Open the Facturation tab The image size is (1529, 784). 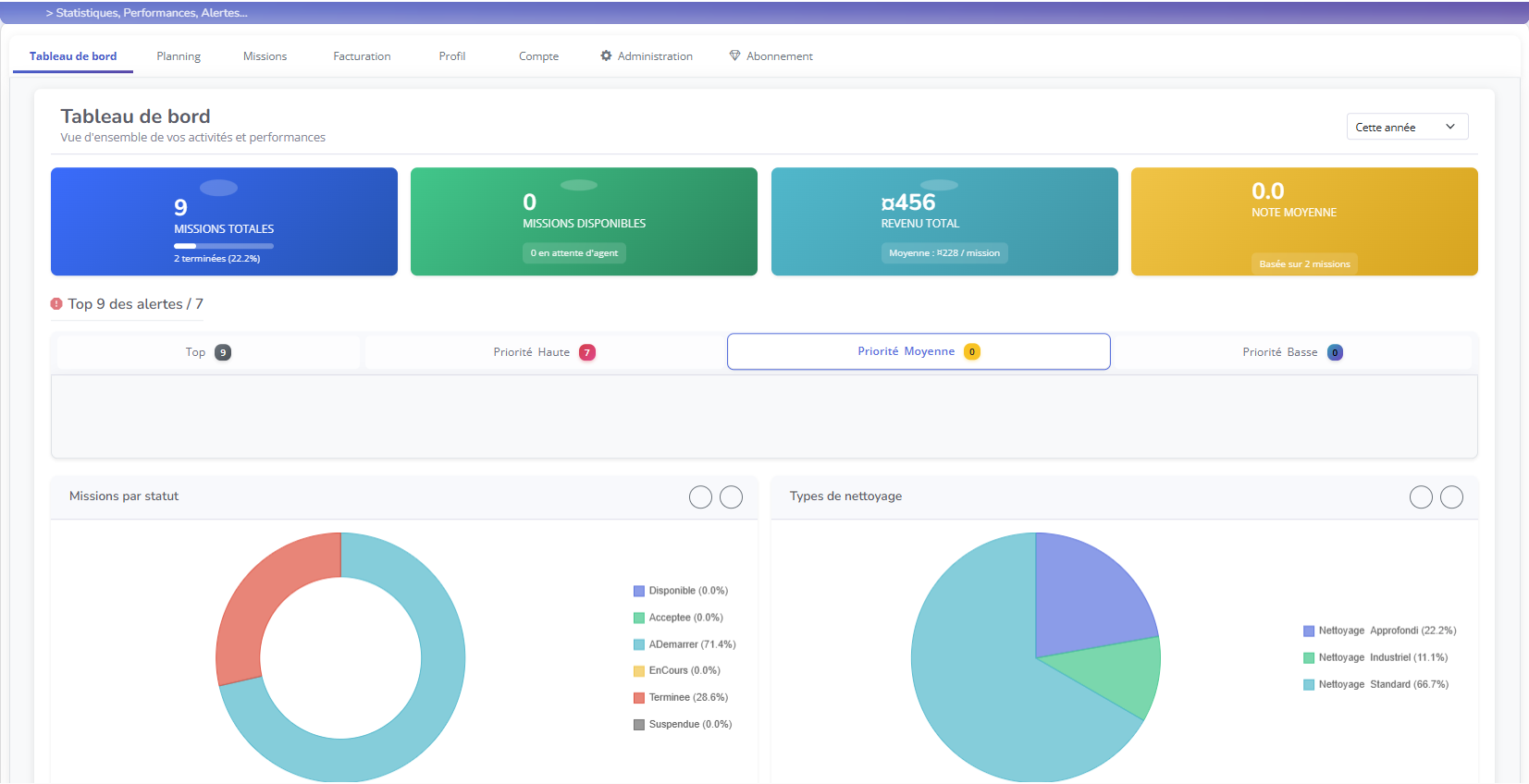click(x=362, y=56)
